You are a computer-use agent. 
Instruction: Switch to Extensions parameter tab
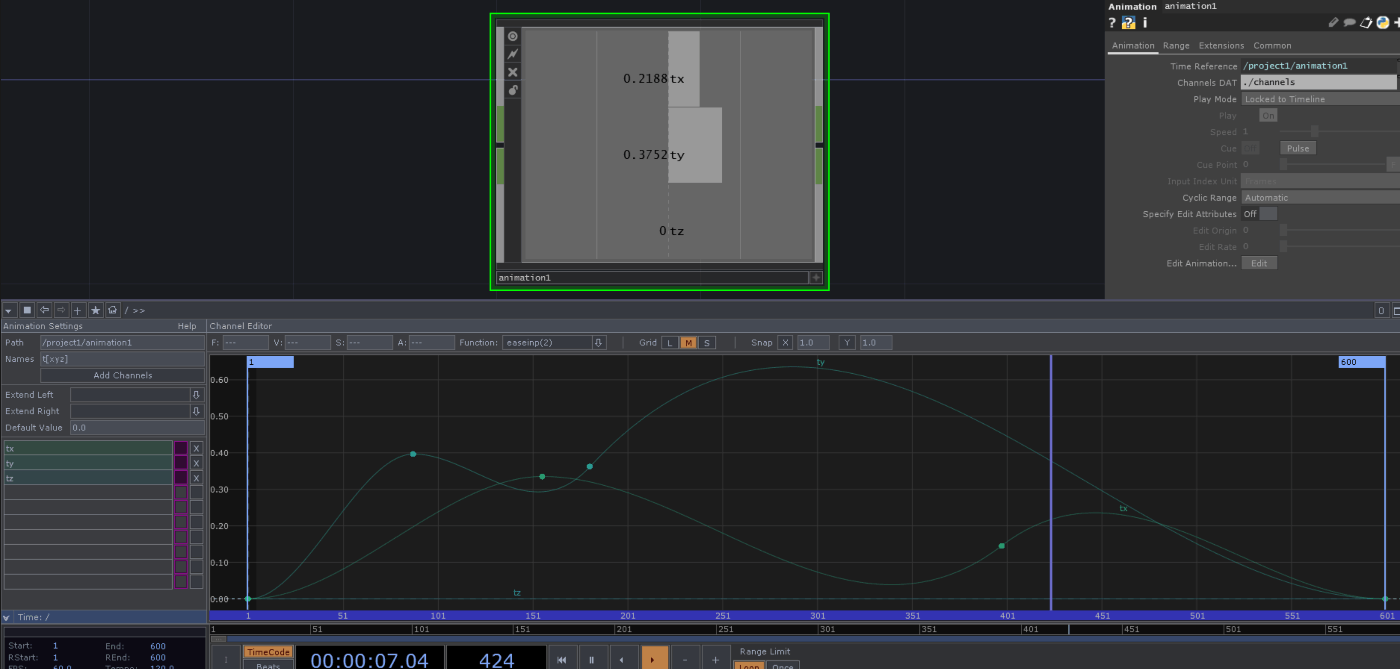point(1221,46)
